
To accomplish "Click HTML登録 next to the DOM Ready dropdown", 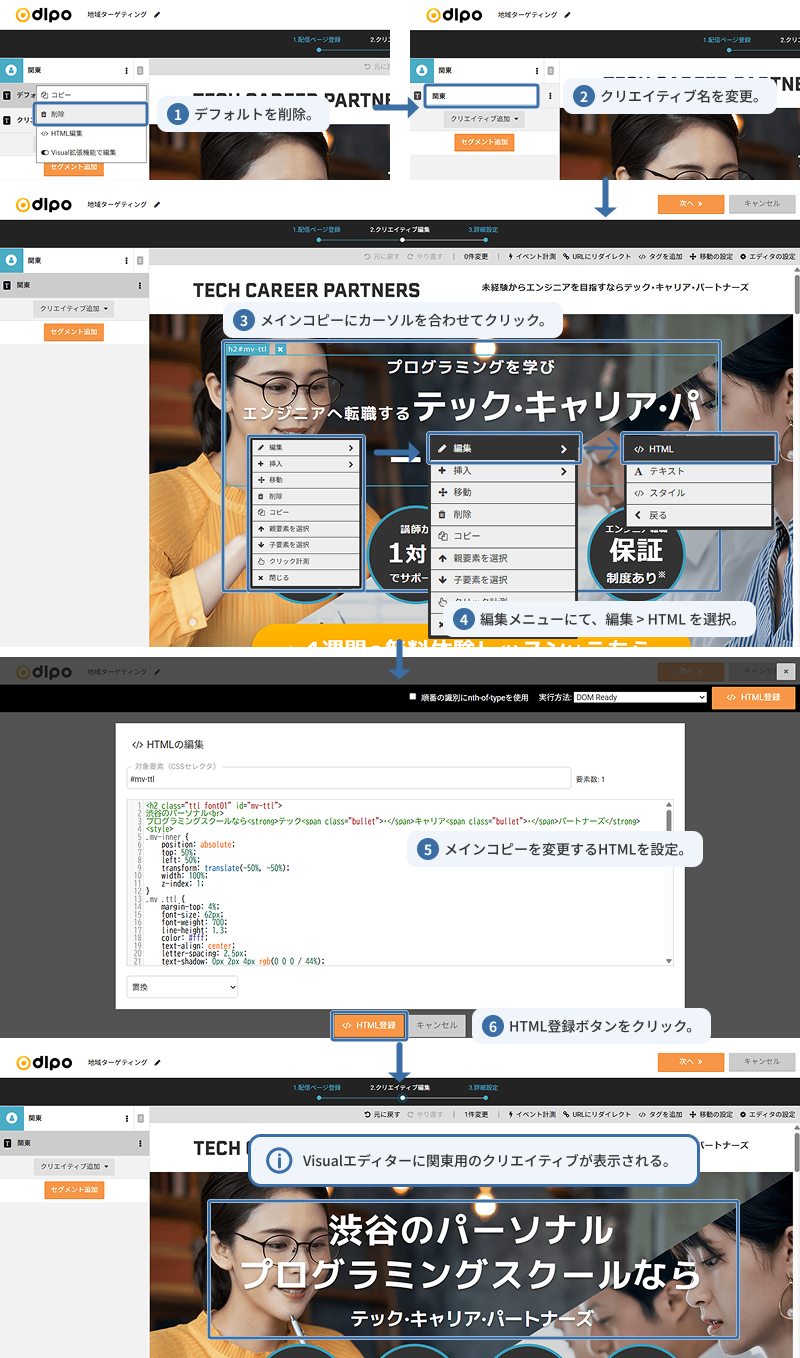I will pyautogui.click(x=753, y=697).
